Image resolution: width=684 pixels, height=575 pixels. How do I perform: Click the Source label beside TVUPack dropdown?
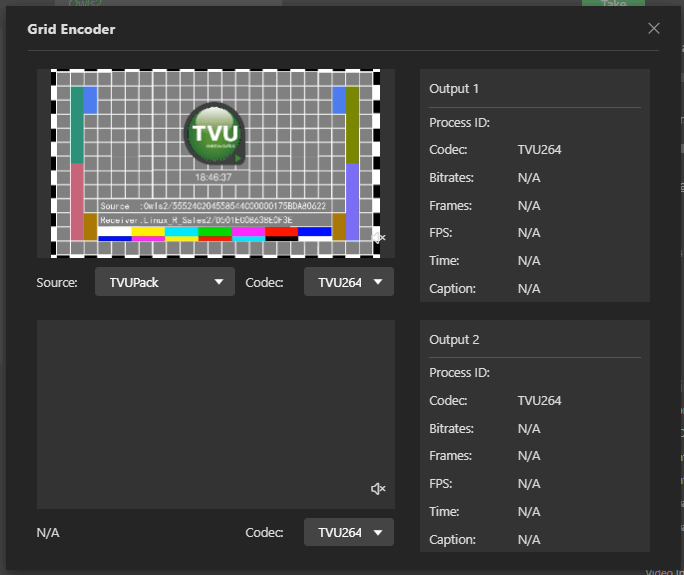[x=57, y=282]
